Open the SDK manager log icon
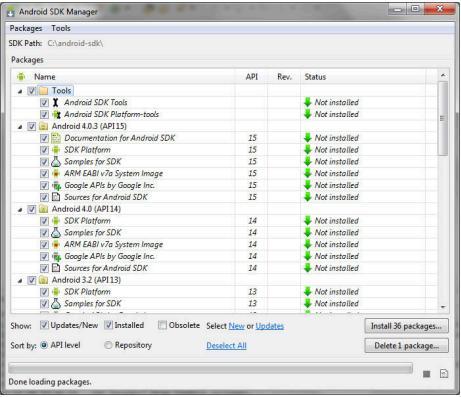Viewport: 461px width, 397px height. (x=444, y=374)
